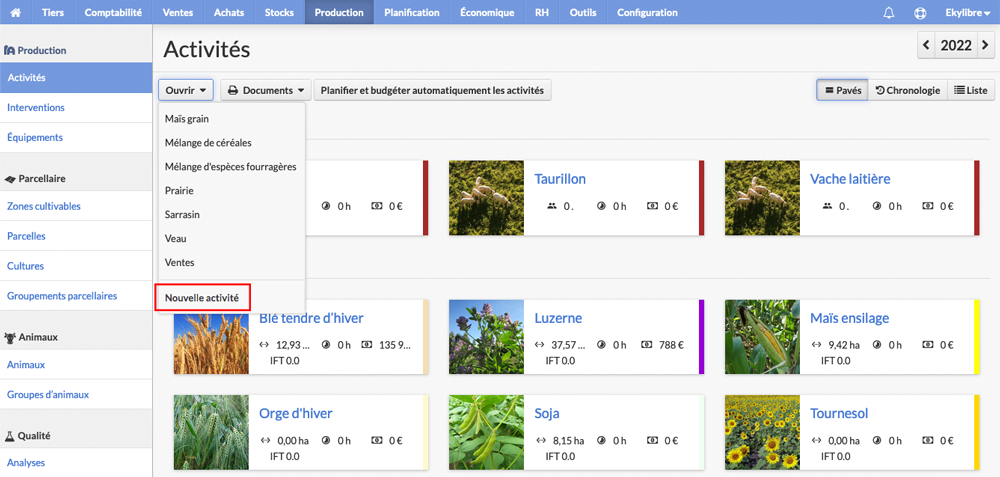The image size is (1000, 477).
Task: Click the Tournesol sunflower thumbnail
Action: 762,432
